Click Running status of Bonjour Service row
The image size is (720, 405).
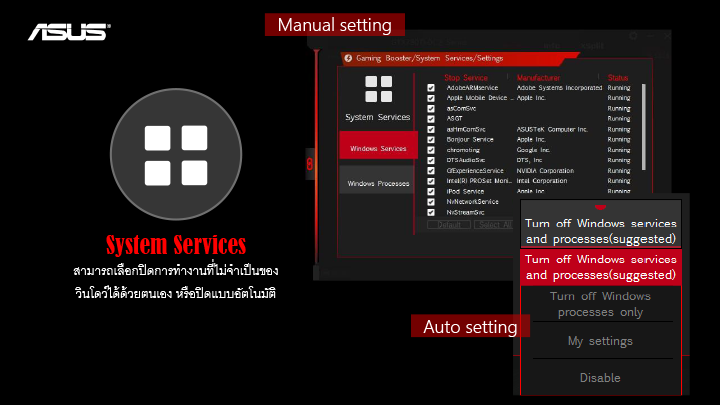619,140
